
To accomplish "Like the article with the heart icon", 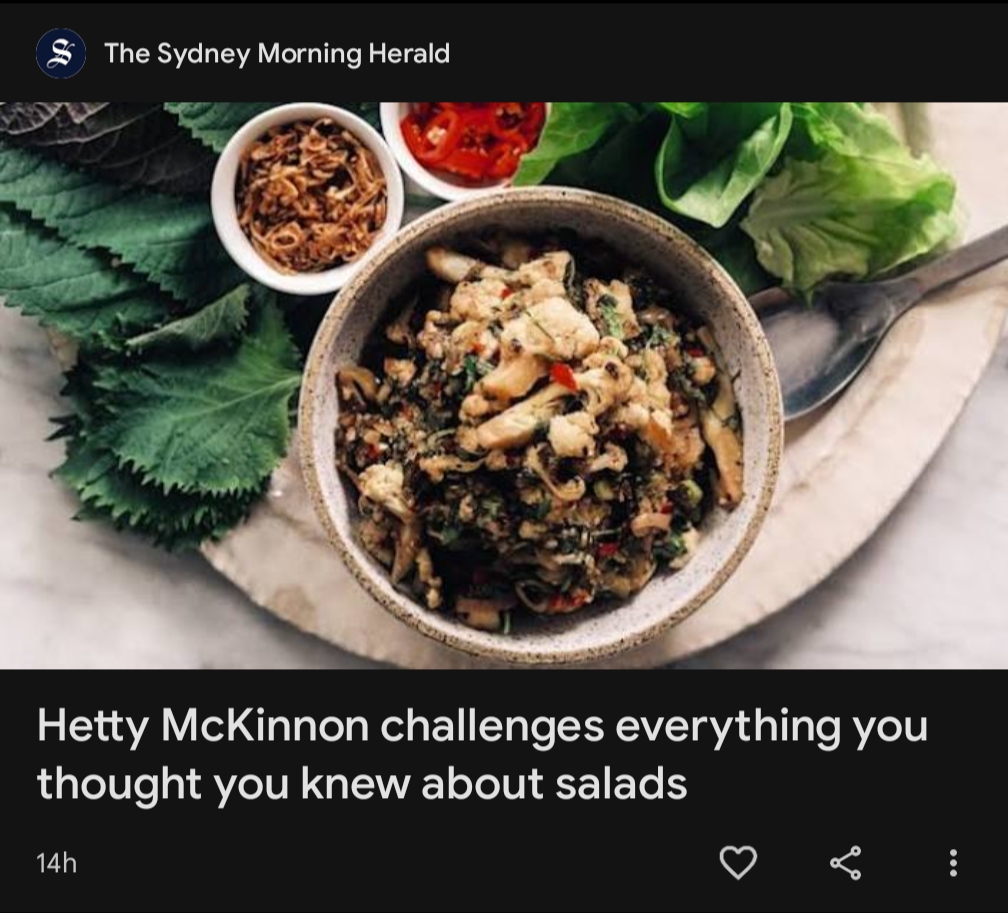I will pos(738,861).
